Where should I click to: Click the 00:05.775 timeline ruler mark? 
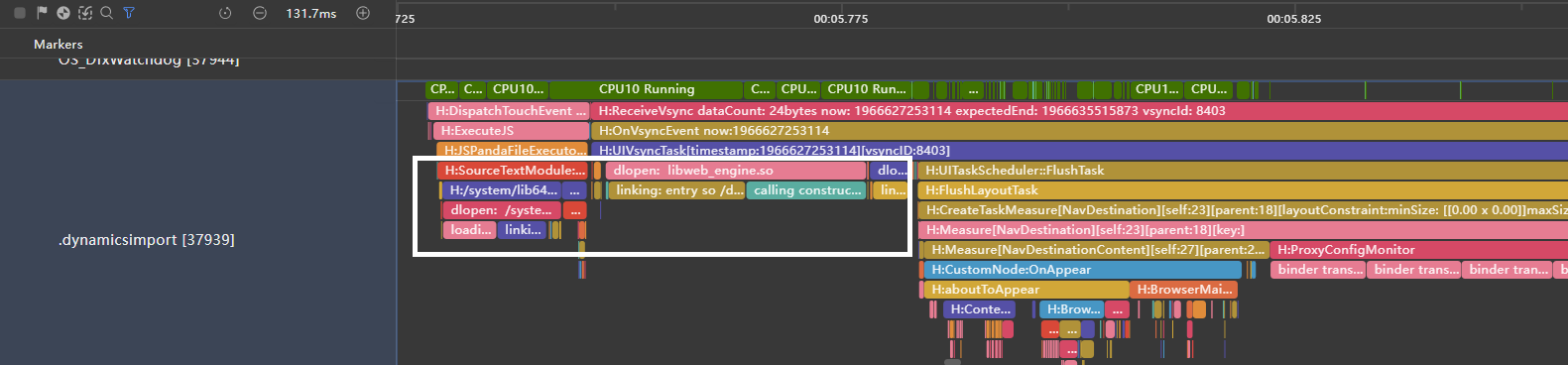[x=841, y=19]
